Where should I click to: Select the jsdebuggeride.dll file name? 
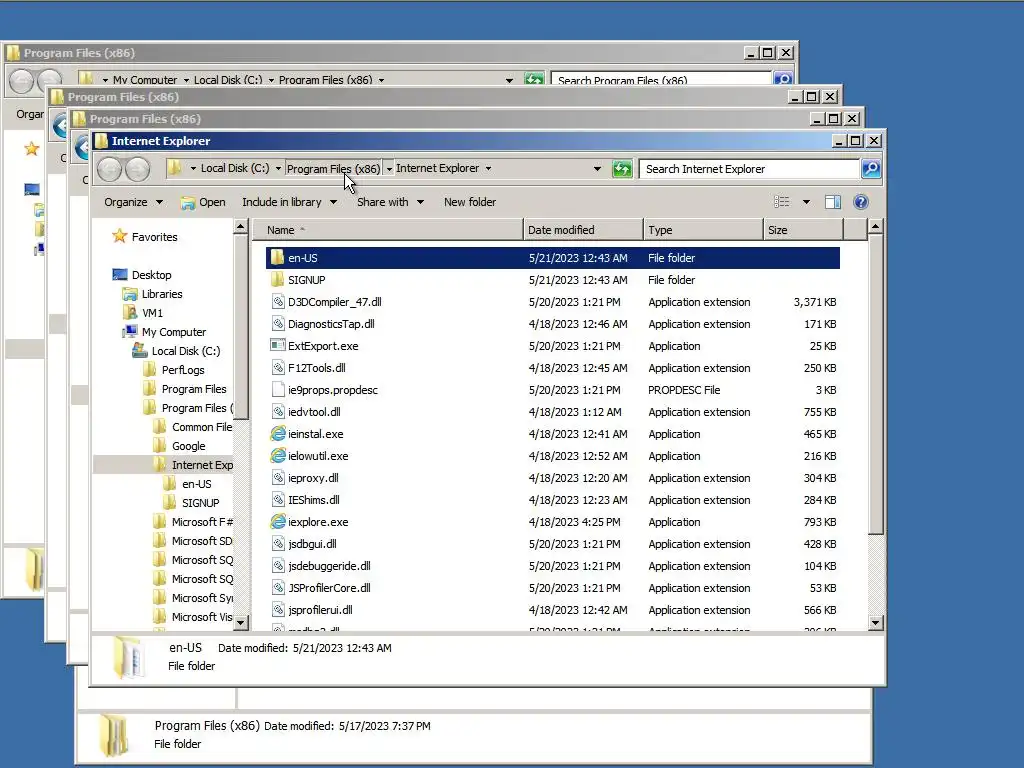click(329, 566)
